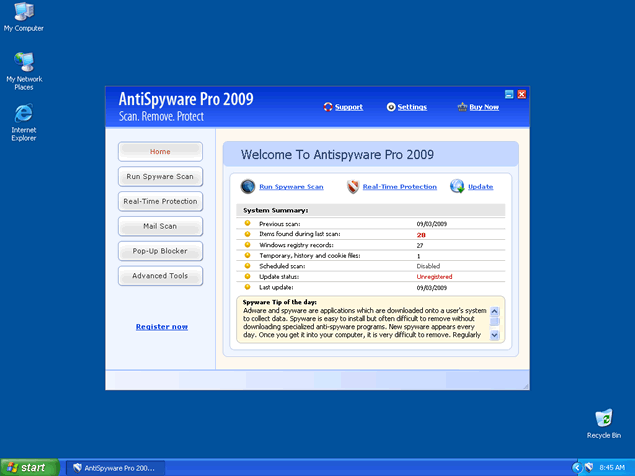Image resolution: width=635 pixels, height=476 pixels.
Task: Click the Update globe icon
Action: (x=457, y=186)
